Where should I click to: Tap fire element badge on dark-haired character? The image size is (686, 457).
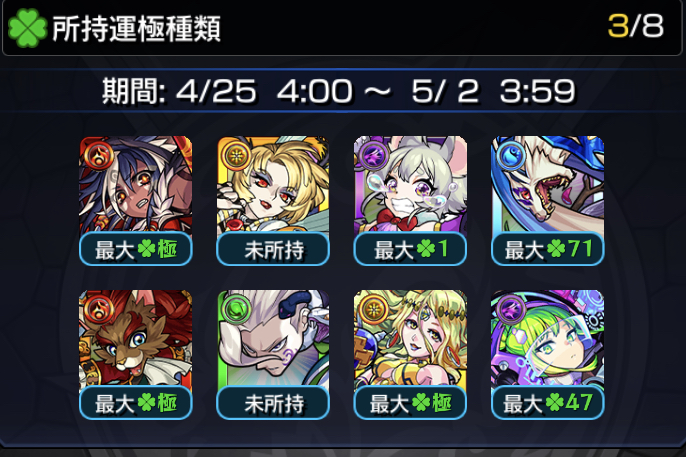[99, 155]
